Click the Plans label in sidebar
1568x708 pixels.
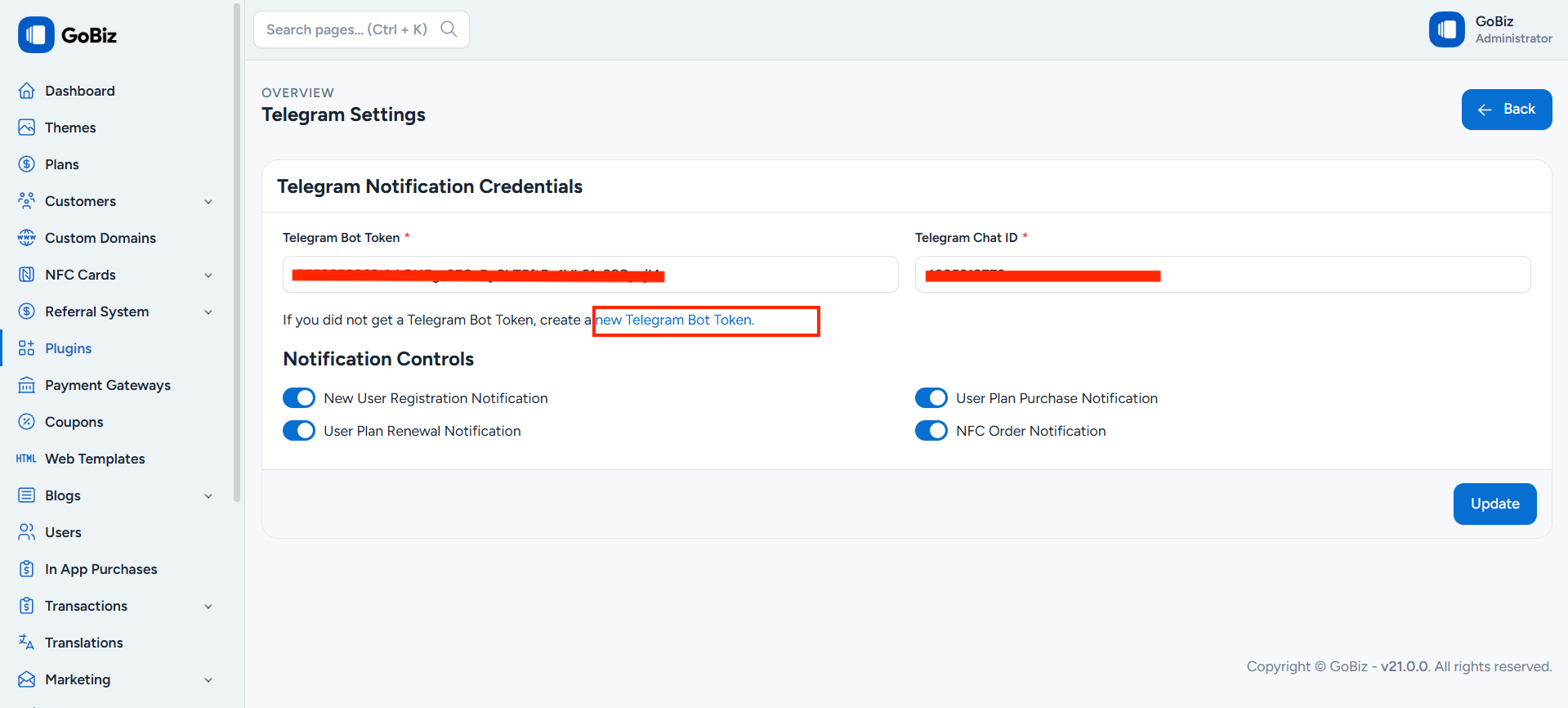[x=62, y=164]
